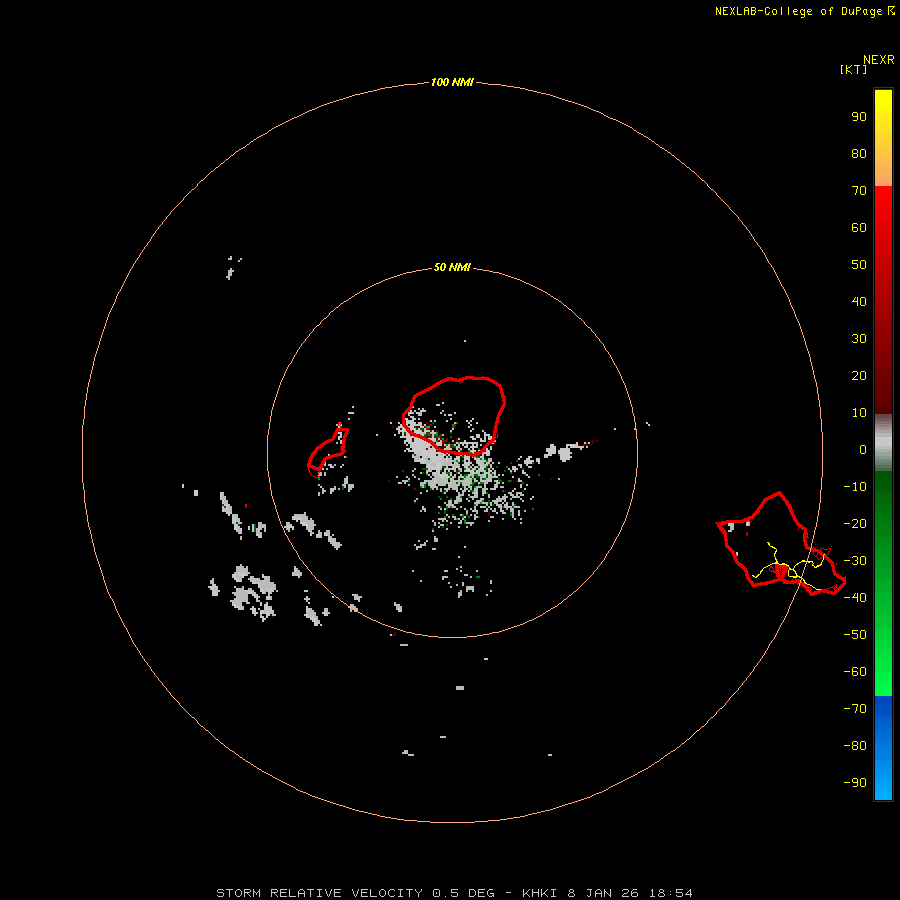The image size is (900, 900).
Task: Click the 10 value on velocity scale
Action: 859,413
